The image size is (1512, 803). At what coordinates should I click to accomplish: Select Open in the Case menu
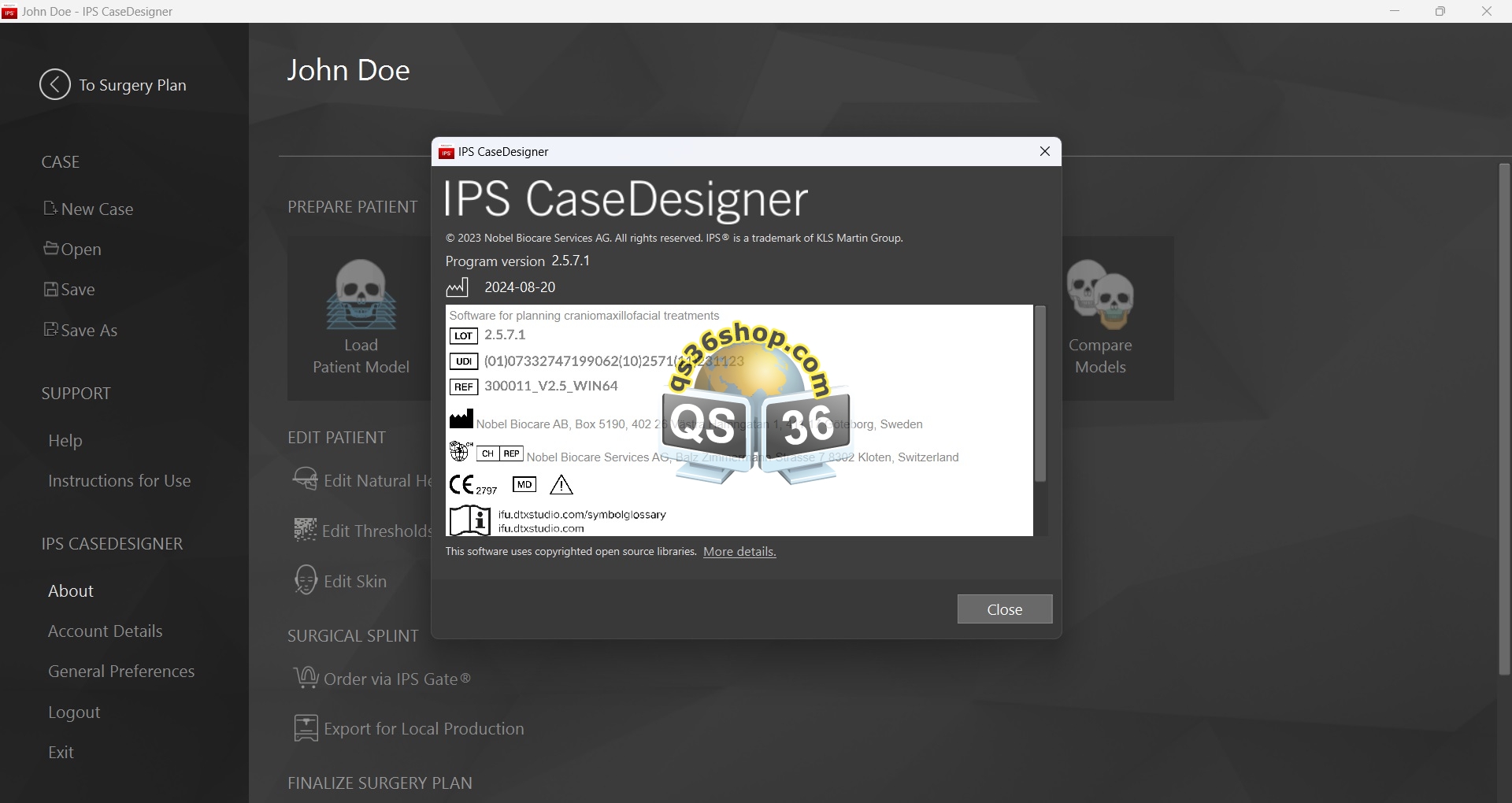(x=72, y=249)
